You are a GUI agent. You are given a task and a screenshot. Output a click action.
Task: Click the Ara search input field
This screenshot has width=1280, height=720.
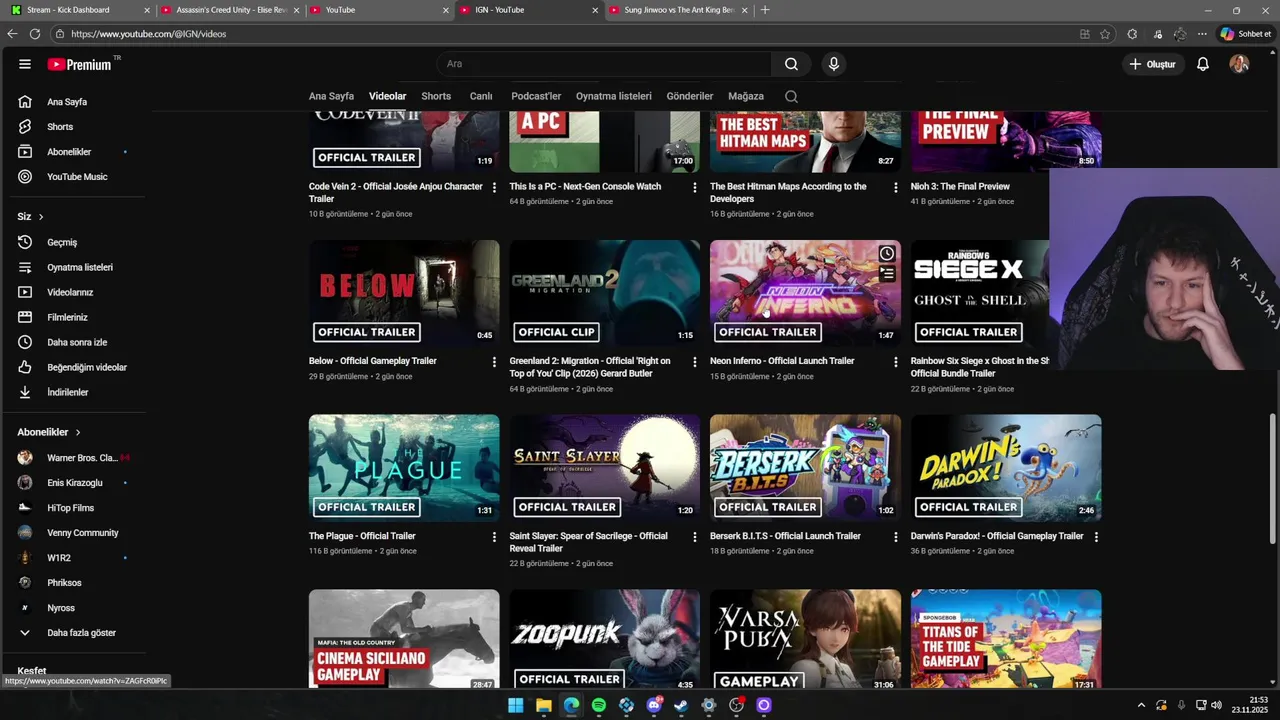coord(604,64)
